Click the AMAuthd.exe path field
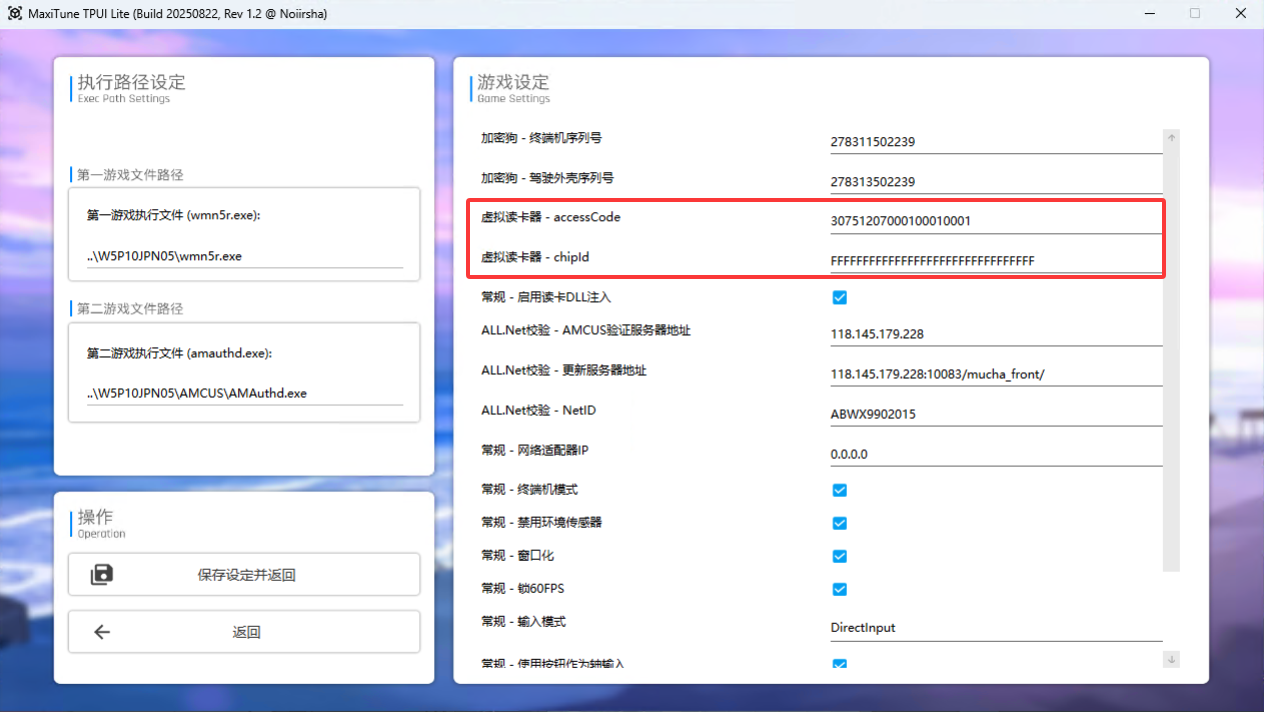 (x=244, y=393)
